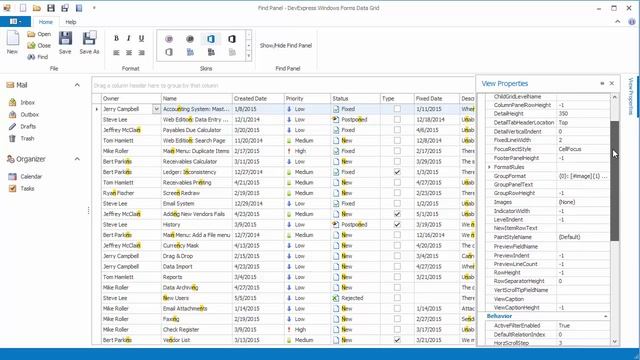The image size is (640, 360).
Task: Click properties panel scroll down arrow
Action: (x=615, y=342)
